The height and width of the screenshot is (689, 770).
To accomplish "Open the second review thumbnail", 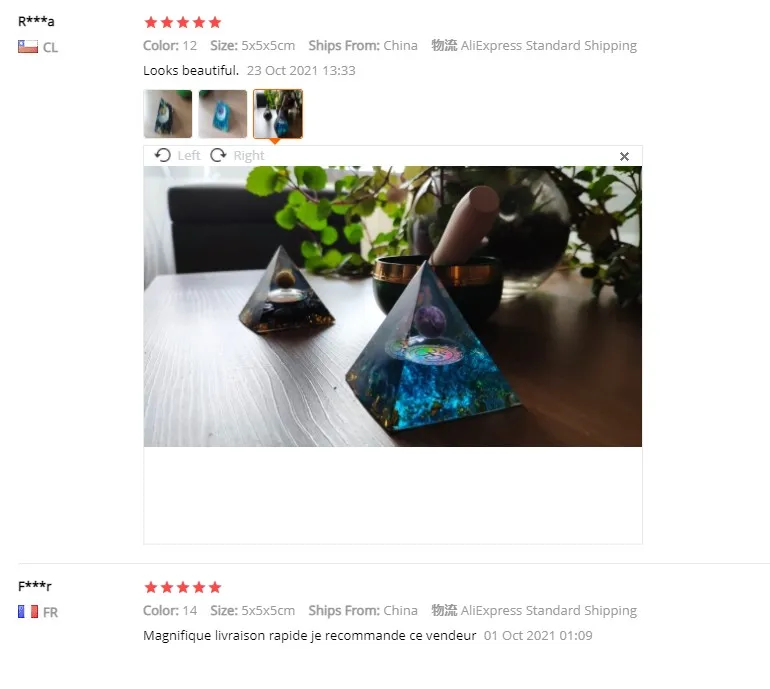I will pyautogui.click(x=223, y=113).
